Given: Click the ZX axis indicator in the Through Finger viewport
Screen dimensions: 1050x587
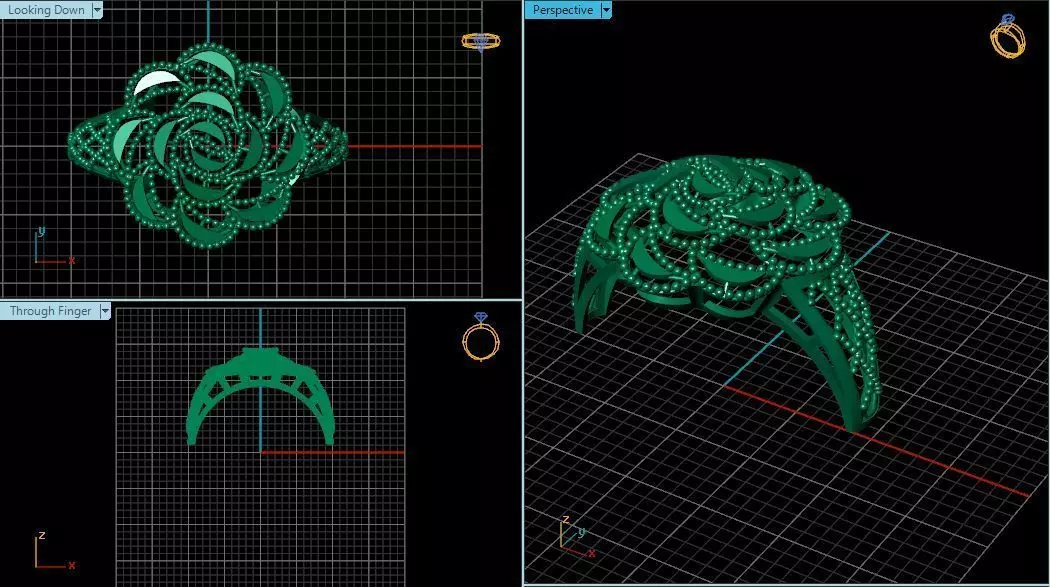Looking at the screenshot, I should click(53, 551).
